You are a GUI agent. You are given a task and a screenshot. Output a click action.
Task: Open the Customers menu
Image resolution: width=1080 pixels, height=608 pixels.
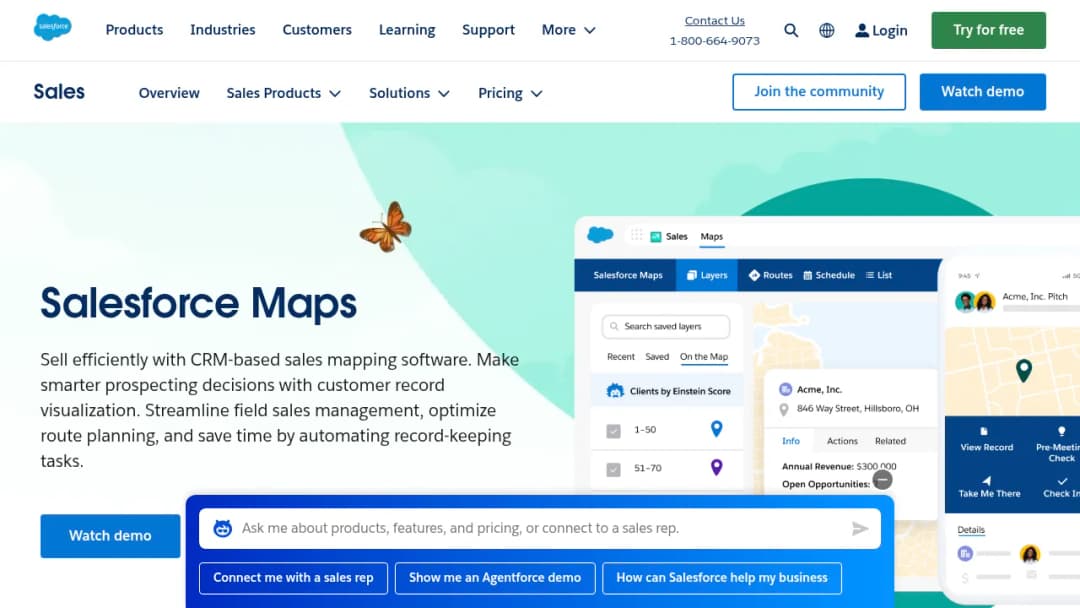pyautogui.click(x=317, y=30)
